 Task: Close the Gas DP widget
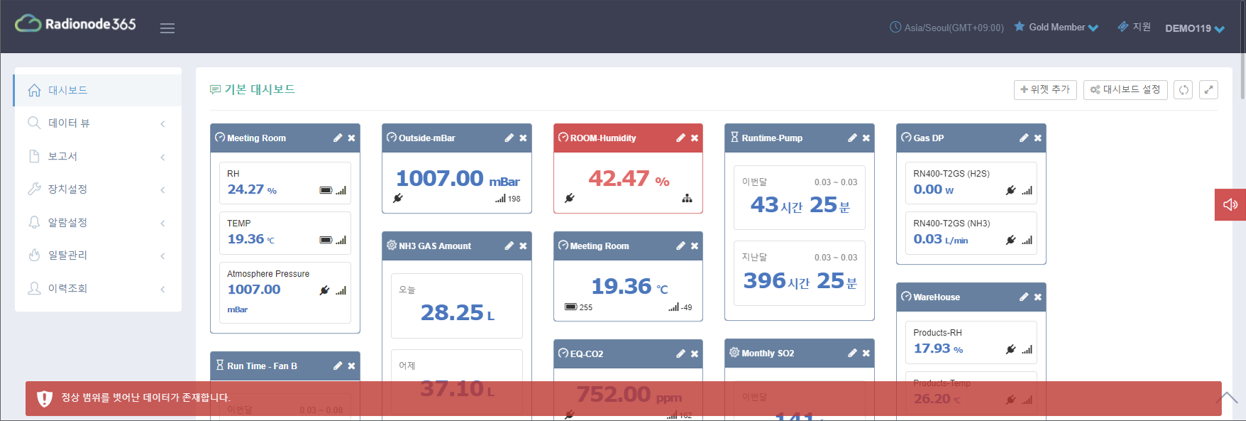coord(1038,138)
